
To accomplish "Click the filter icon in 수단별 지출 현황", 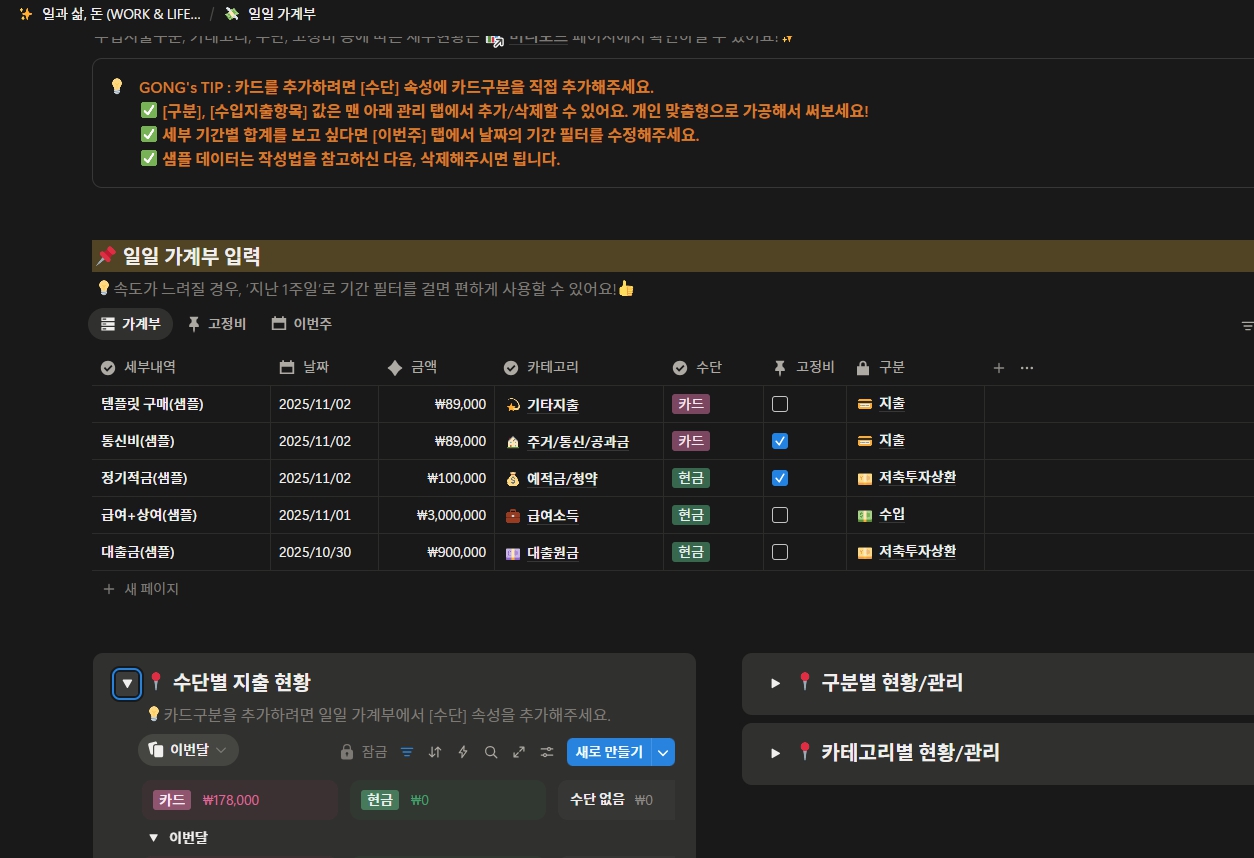I will coord(407,752).
